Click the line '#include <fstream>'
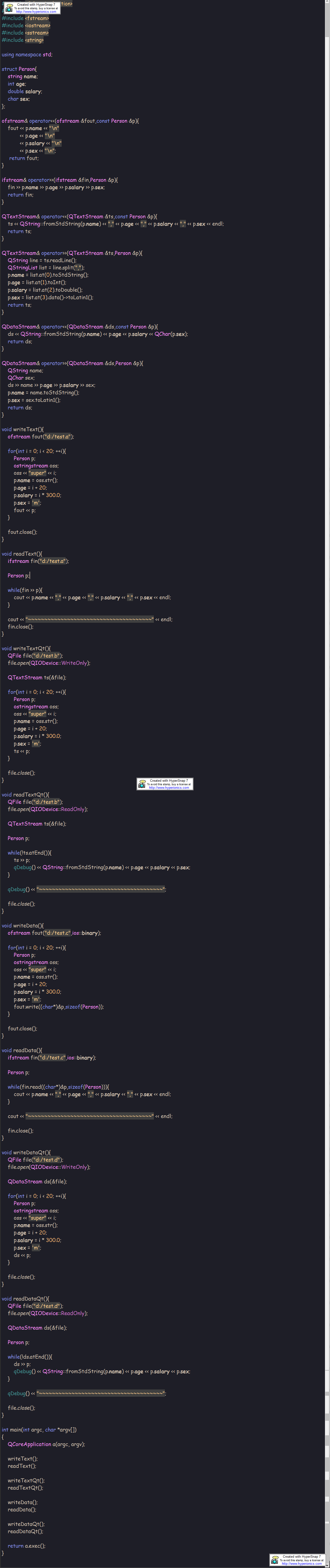Image resolution: width=330 pixels, height=1568 pixels. click(26, 18)
